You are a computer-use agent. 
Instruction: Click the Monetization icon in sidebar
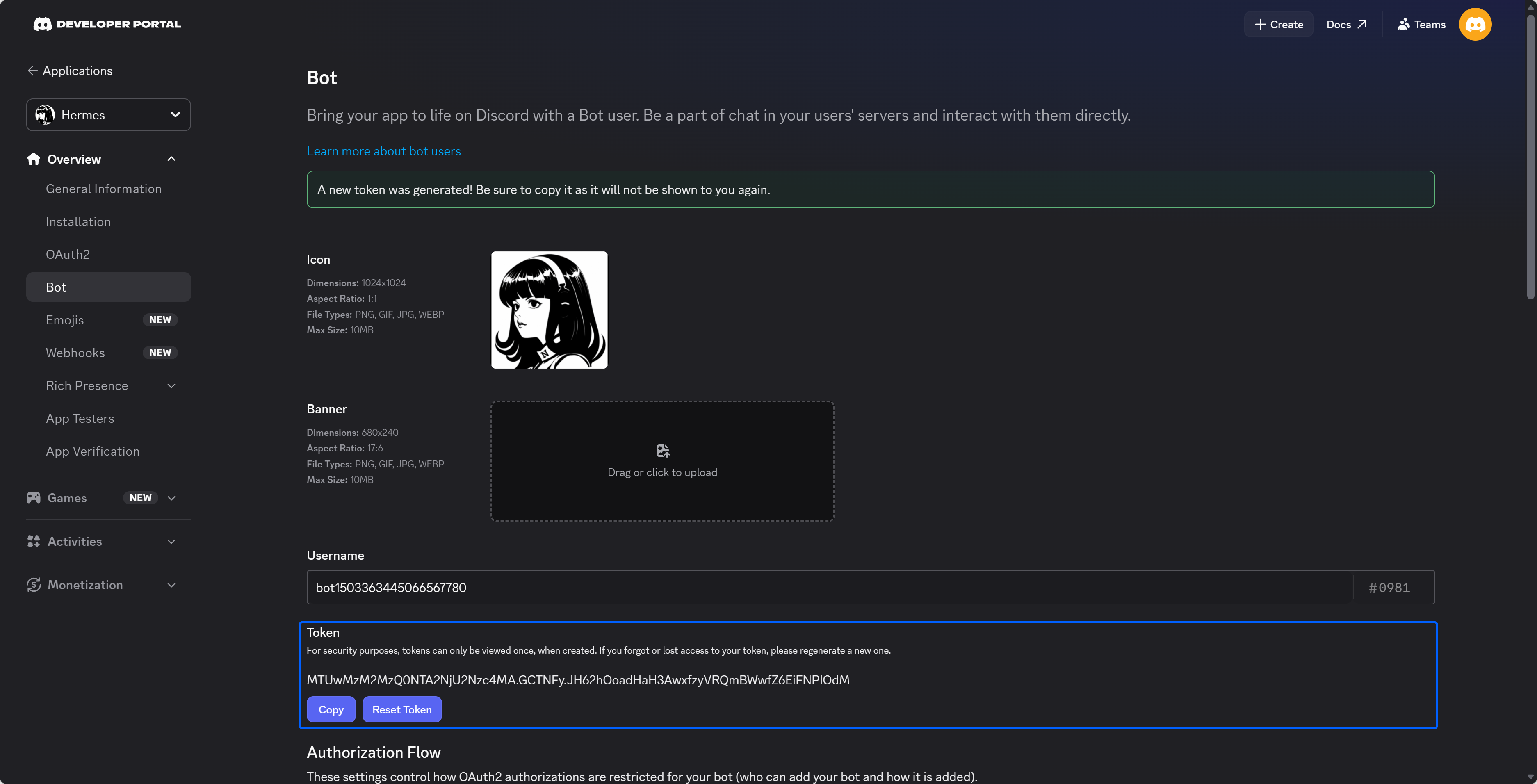(x=33, y=584)
